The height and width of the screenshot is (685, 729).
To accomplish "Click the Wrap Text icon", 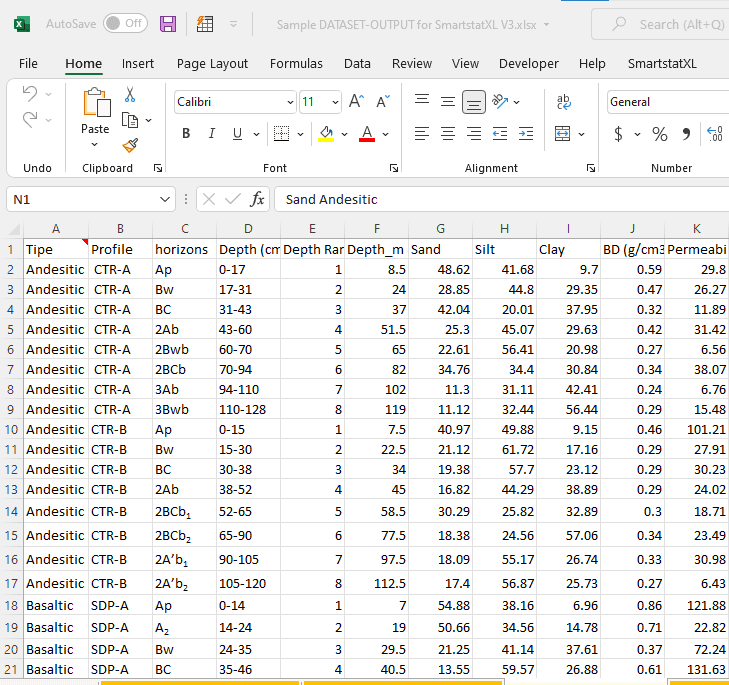I will (x=564, y=102).
